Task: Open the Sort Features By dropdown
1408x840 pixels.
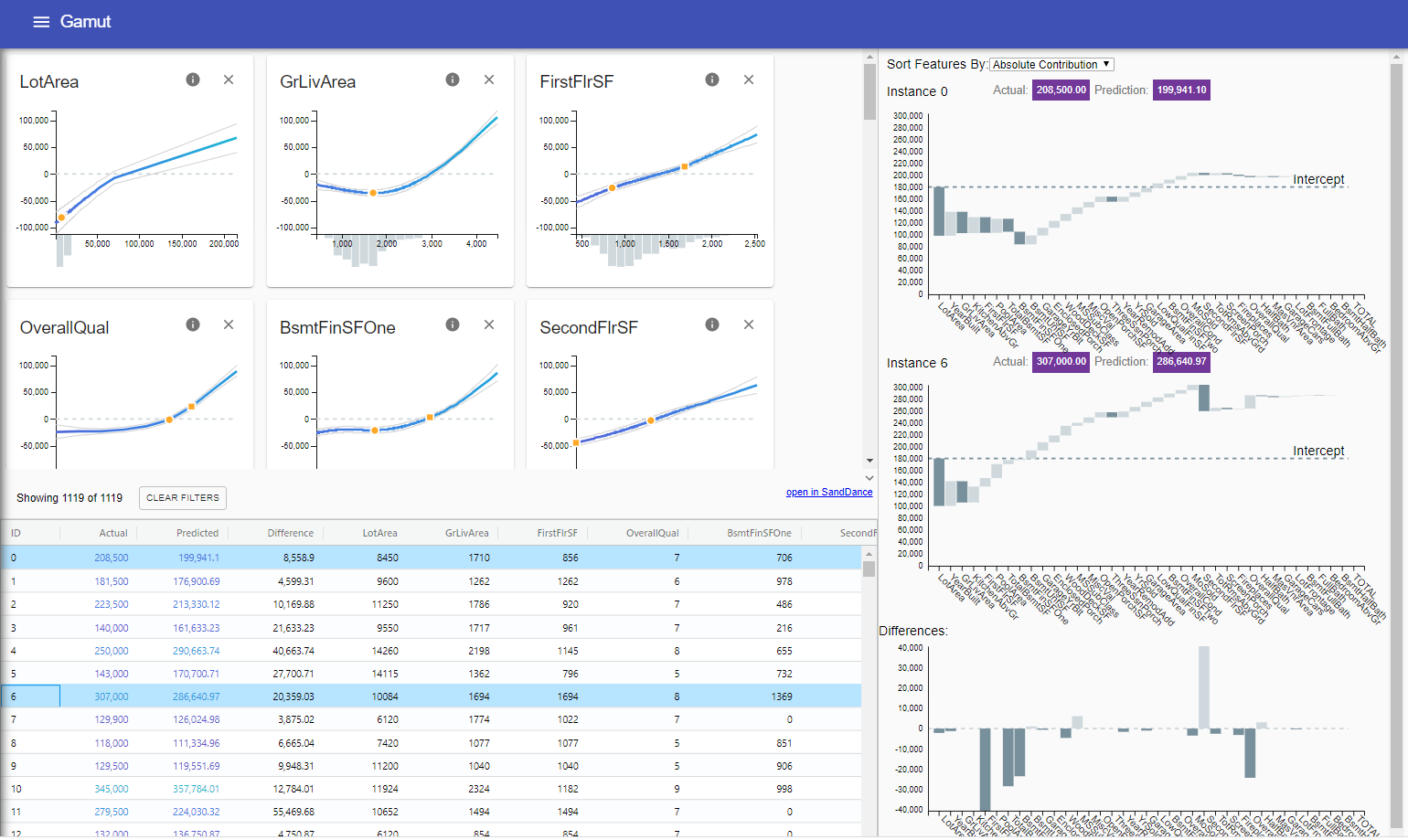Action: [1051, 64]
